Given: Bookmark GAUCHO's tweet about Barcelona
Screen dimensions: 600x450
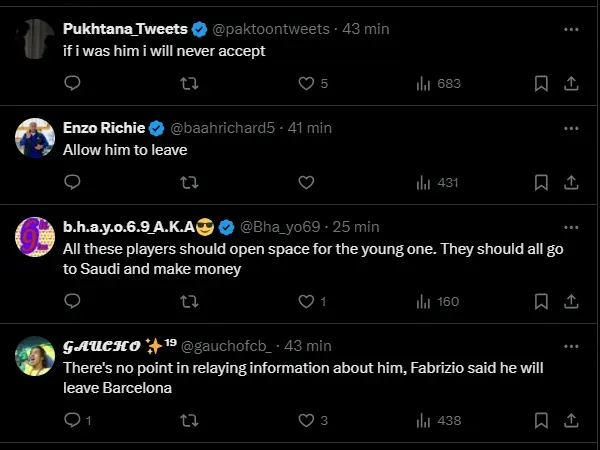Looking at the screenshot, I should click(x=541, y=421).
